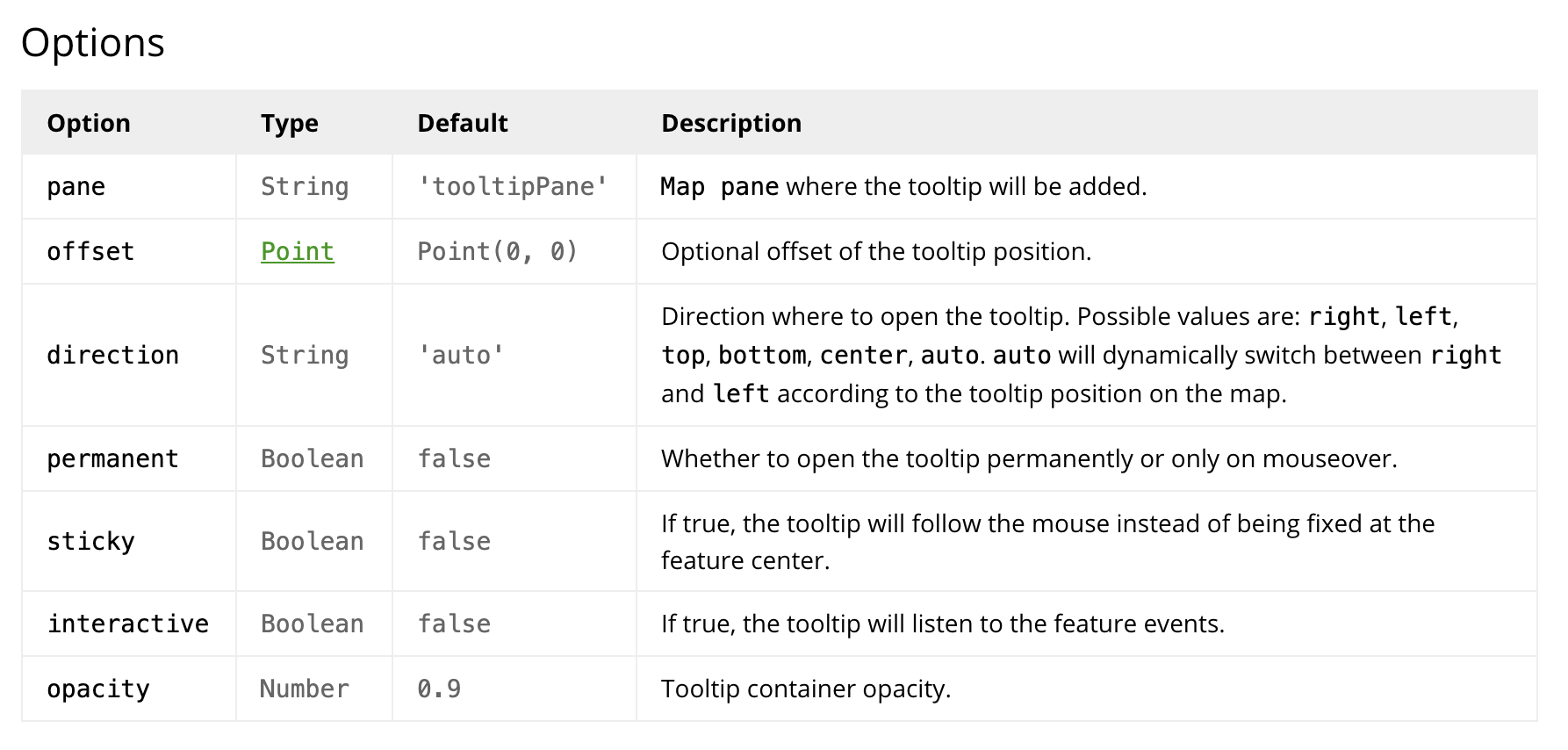
Task: Click the Type column header
Action: (x=289, y=123)
